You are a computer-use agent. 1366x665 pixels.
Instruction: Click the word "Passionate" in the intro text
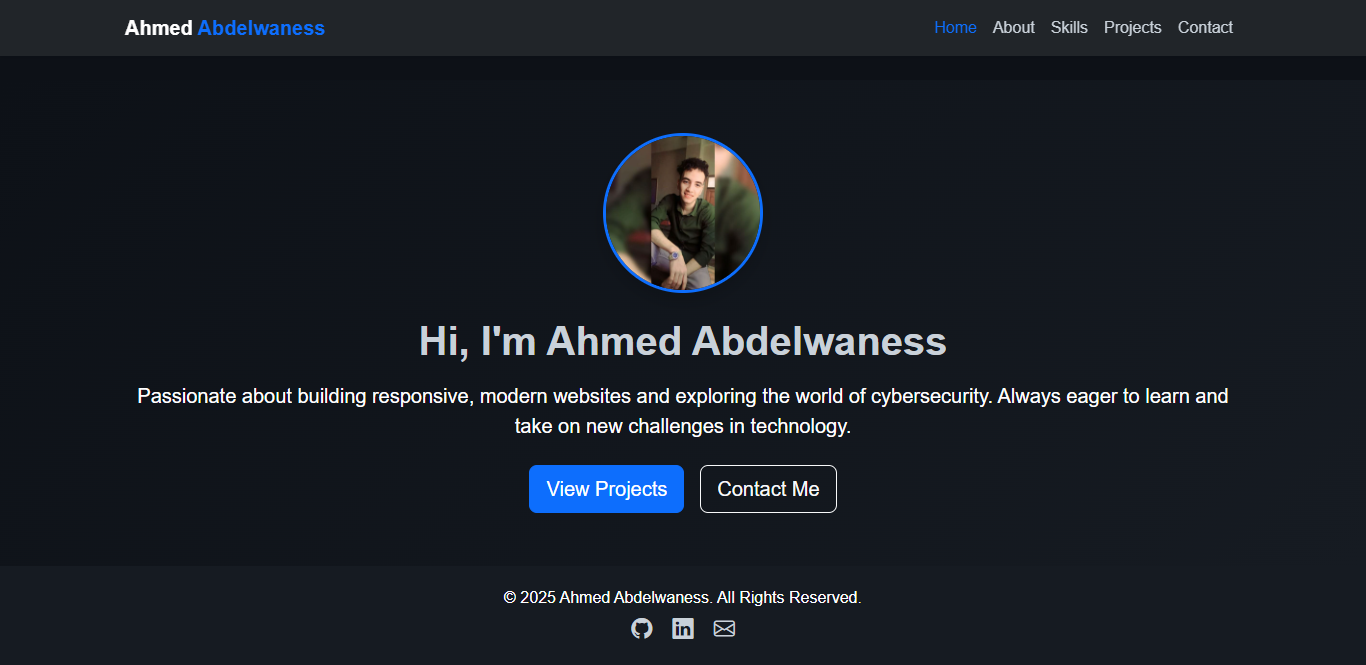pos(187,396)
